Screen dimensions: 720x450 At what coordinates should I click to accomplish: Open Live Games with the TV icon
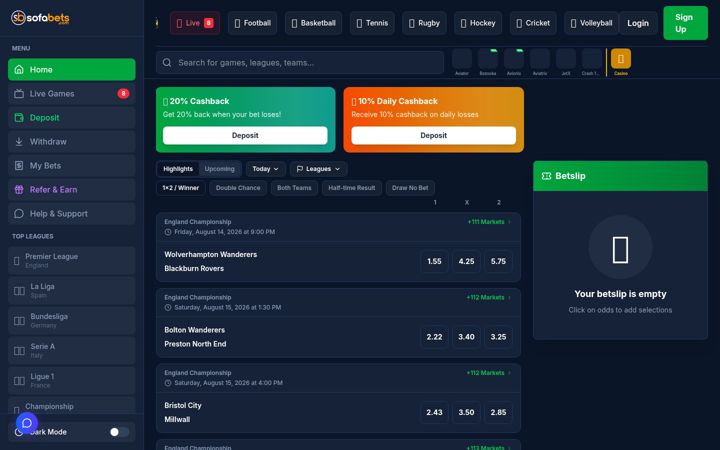tap(72, 94)
